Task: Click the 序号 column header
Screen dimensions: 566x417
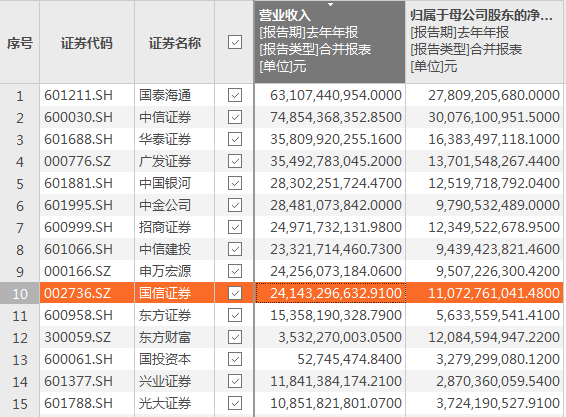Action: 19,43
